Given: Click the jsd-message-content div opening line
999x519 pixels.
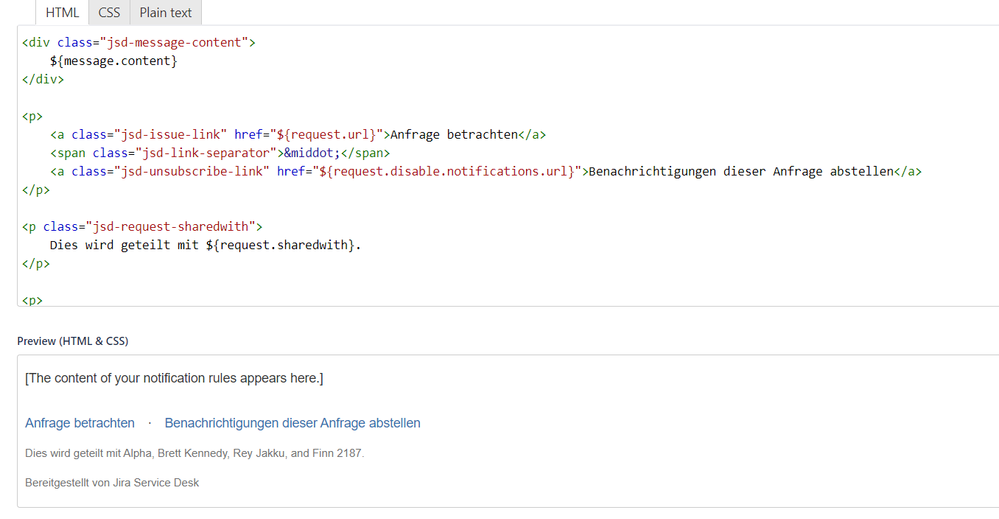Looking at the screenshot, I should pos(139,43).
